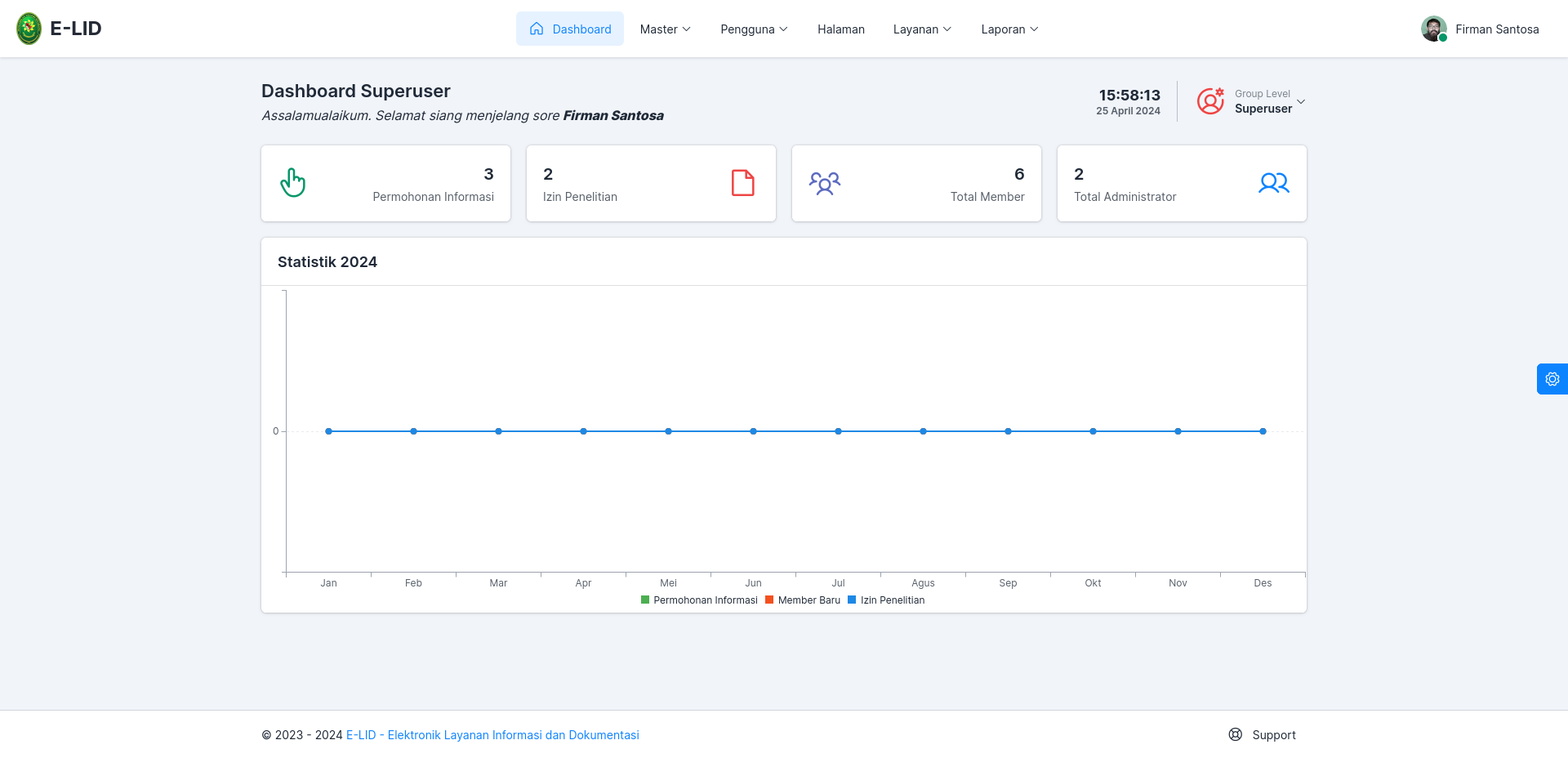This screenshot has width=1568, height=758.
Task: Expand the Pengguna dropdown menu
Action: pyautogui.click(x=754, y=29)
